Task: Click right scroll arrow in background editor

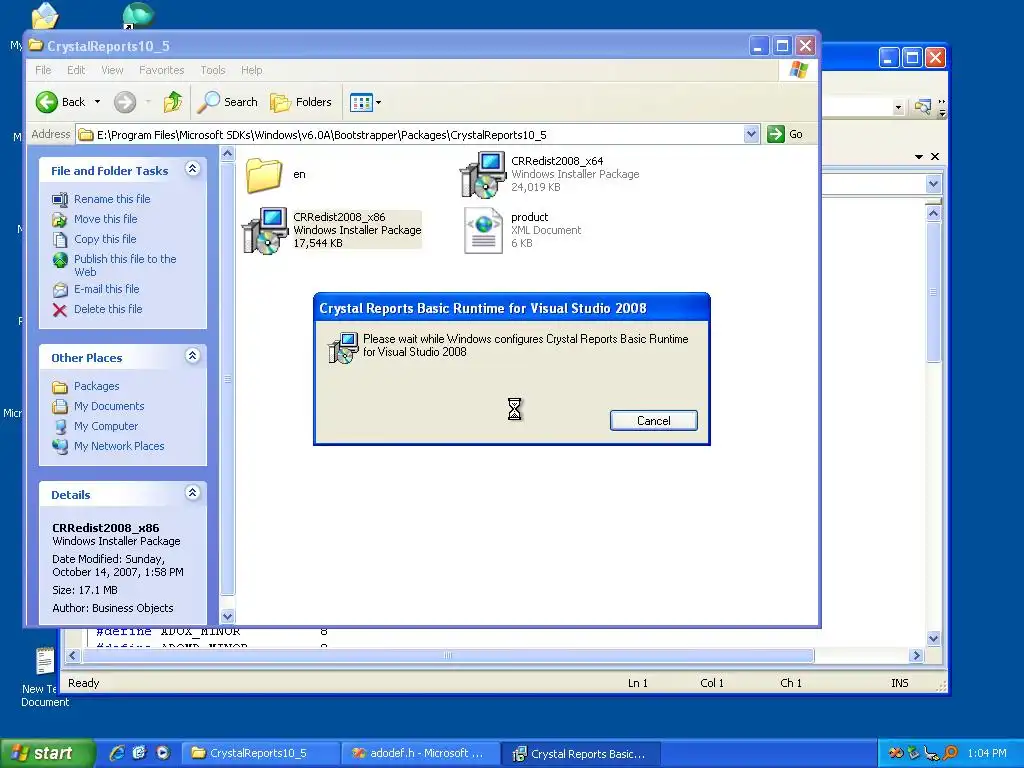Action: (916, 655)
